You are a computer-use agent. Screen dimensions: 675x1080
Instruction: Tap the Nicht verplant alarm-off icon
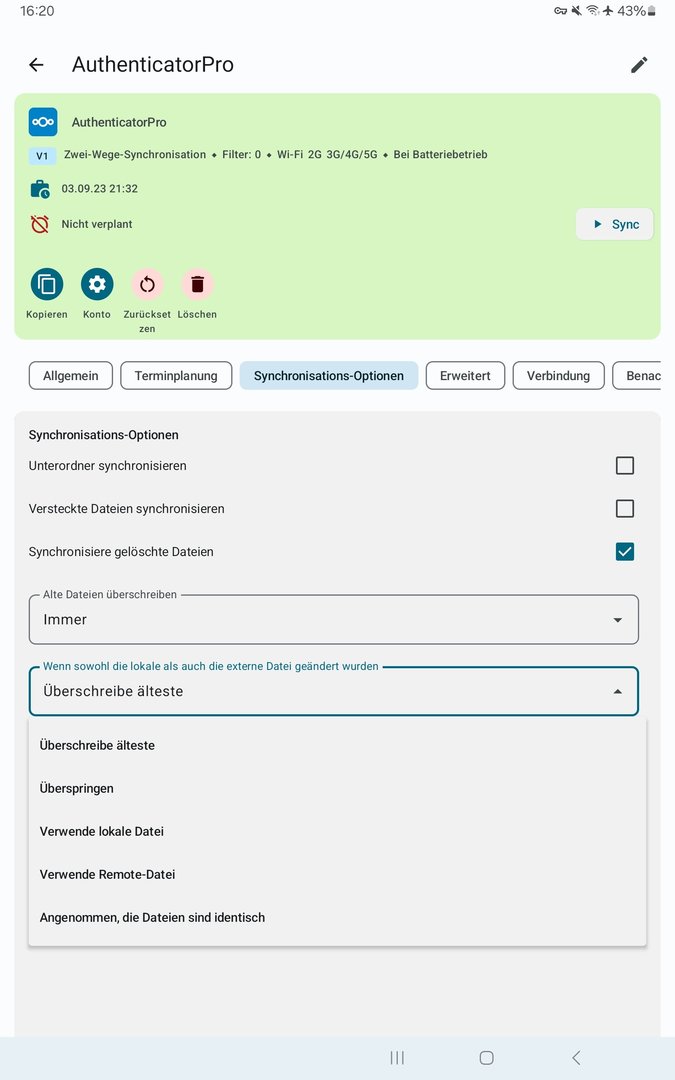pyautogui.click(x=40, y=224)
